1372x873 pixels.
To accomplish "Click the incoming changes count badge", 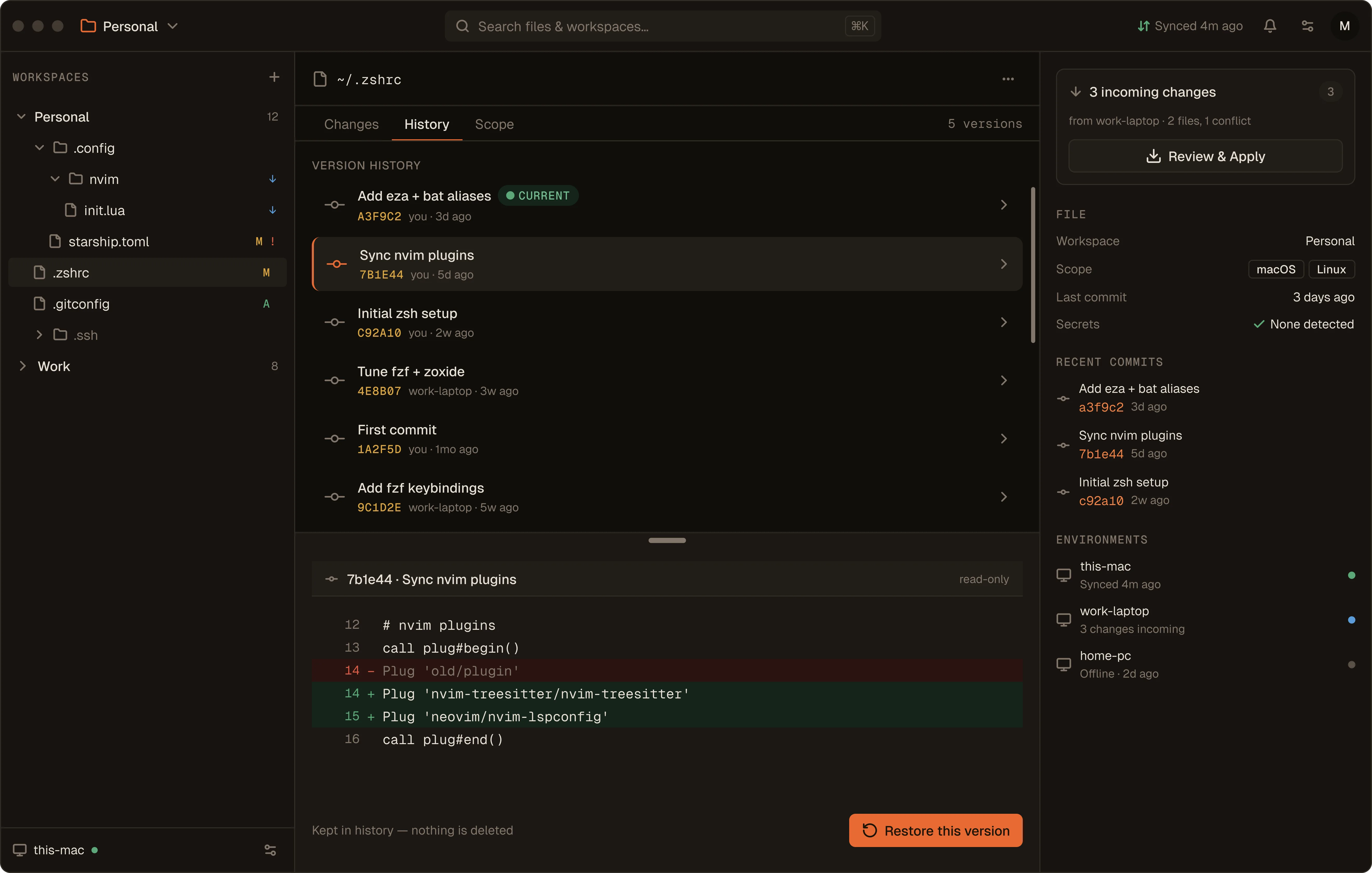I will 1330,92.
